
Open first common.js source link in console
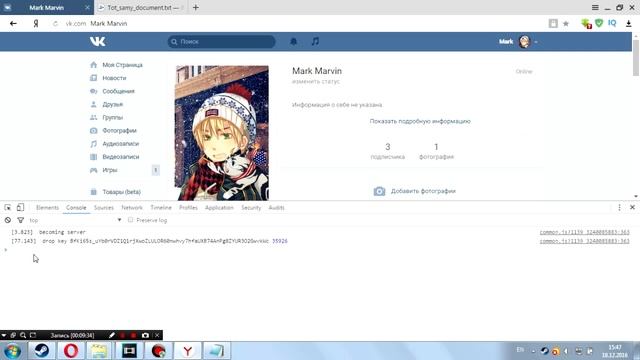pyautogui.click(x=584, y=232)
